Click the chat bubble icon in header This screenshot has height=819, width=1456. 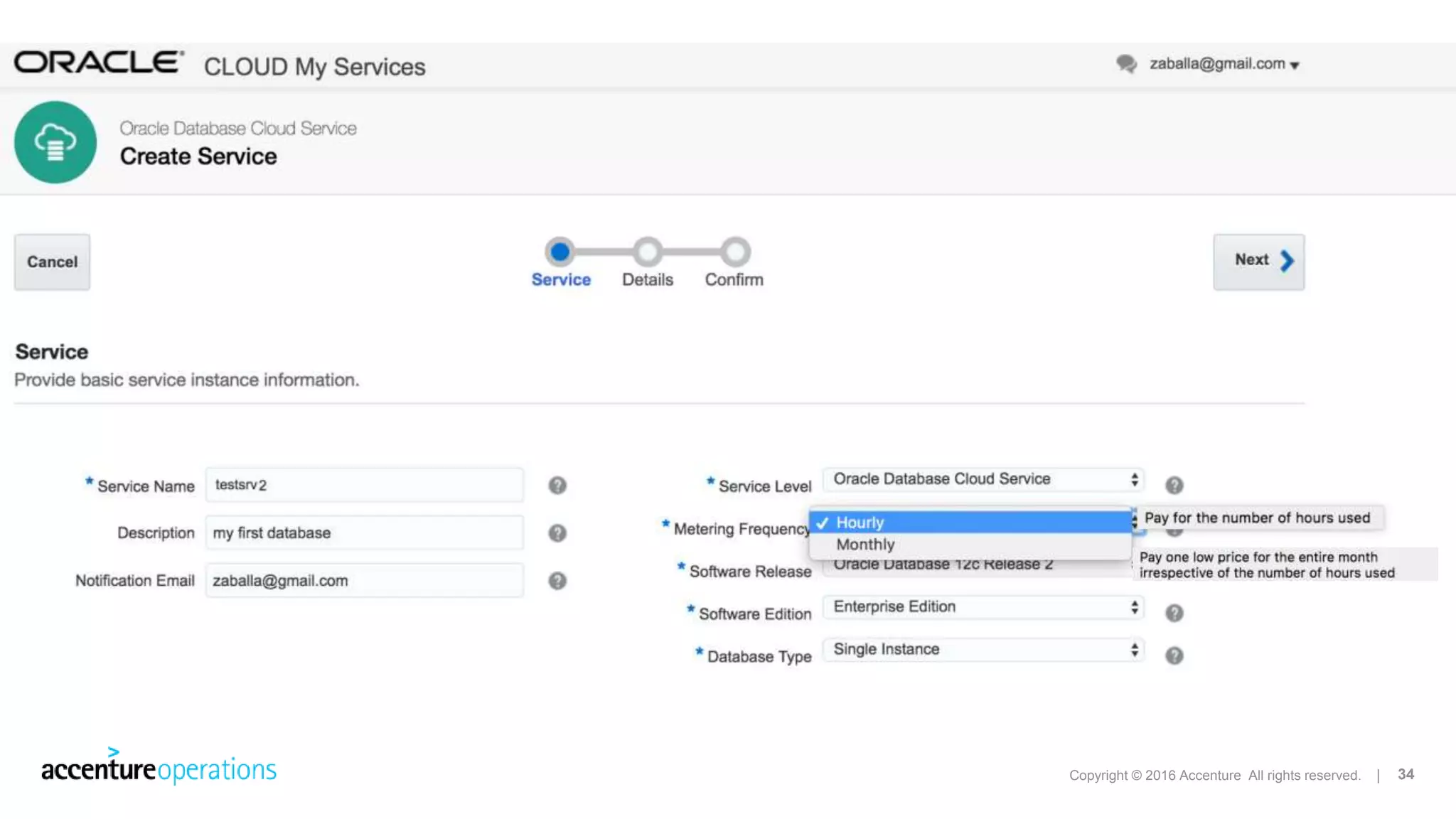tap(1126, 64)
